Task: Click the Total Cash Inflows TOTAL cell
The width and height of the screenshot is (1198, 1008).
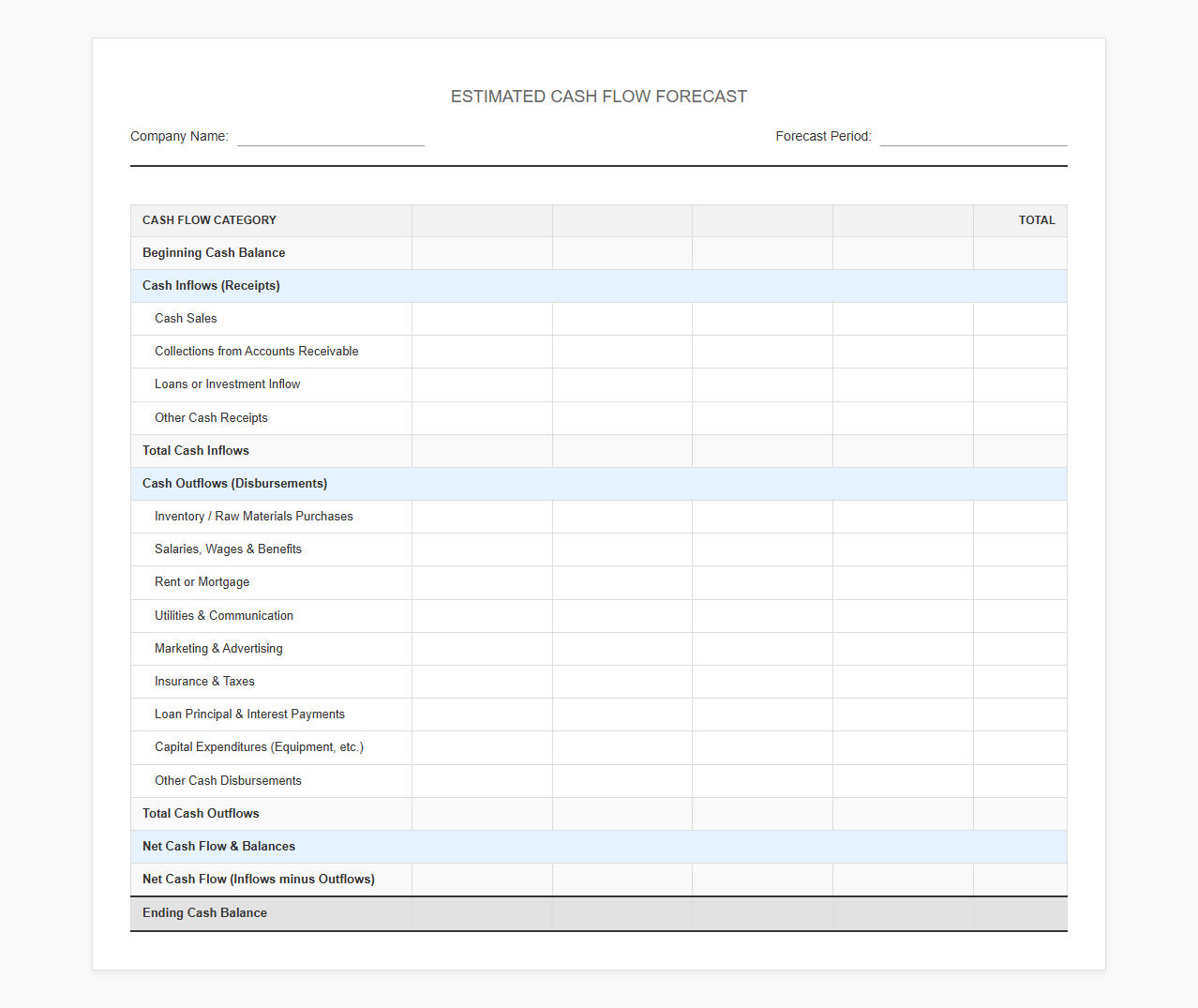Action: [1020, 451]
